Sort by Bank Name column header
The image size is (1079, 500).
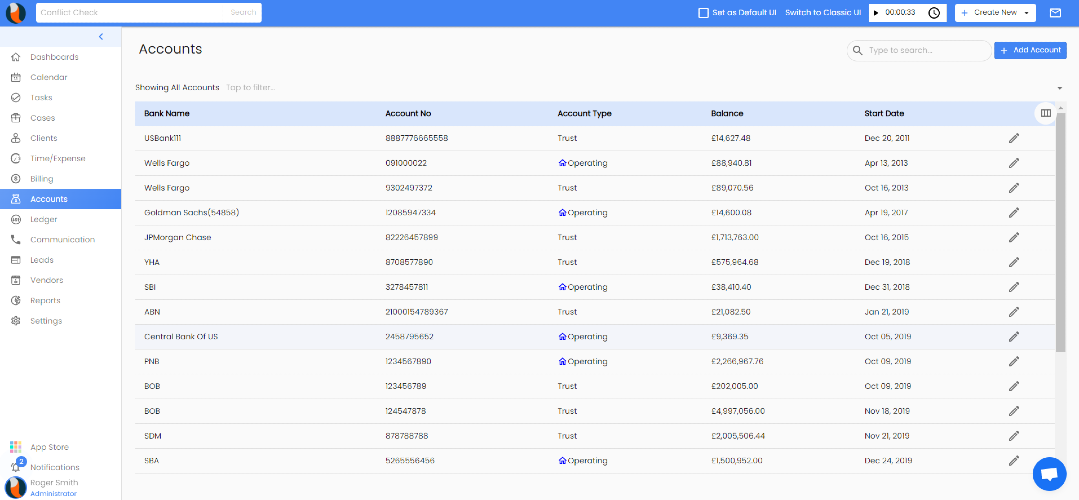(x=167, y=113)
